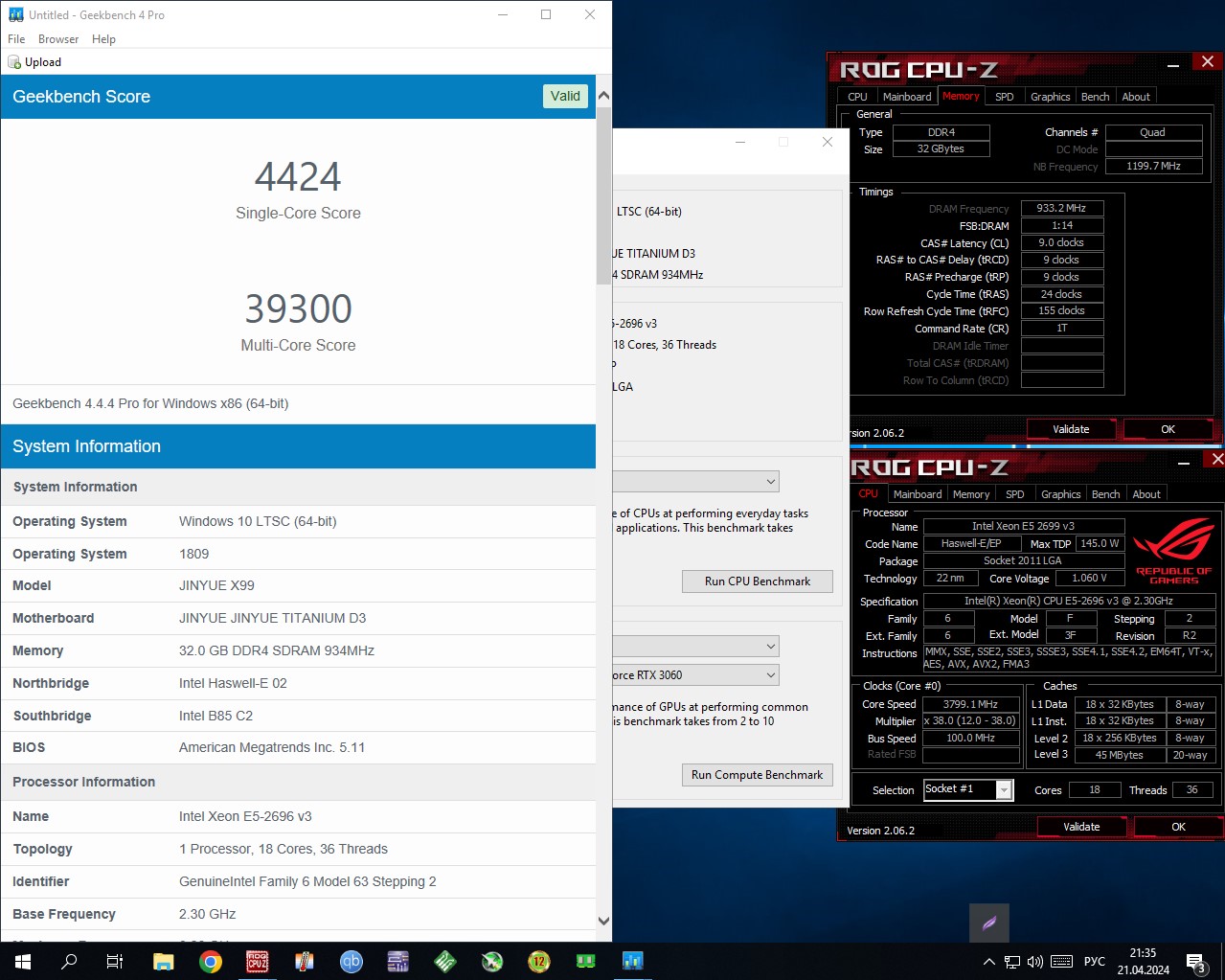The width and height of the screenshot is (1225, 980).
Task: Open the Action Center notifications icon
Action: click(x=1195, y=962)
